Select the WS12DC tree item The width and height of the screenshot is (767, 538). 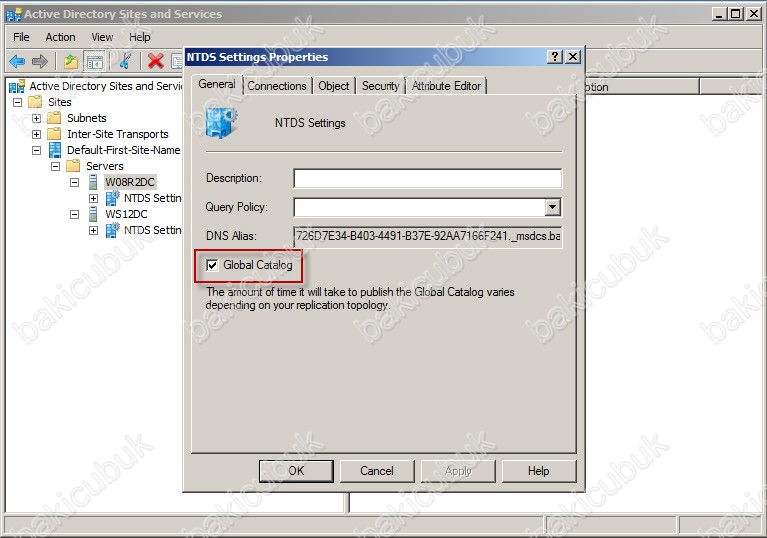coord(126,214)
